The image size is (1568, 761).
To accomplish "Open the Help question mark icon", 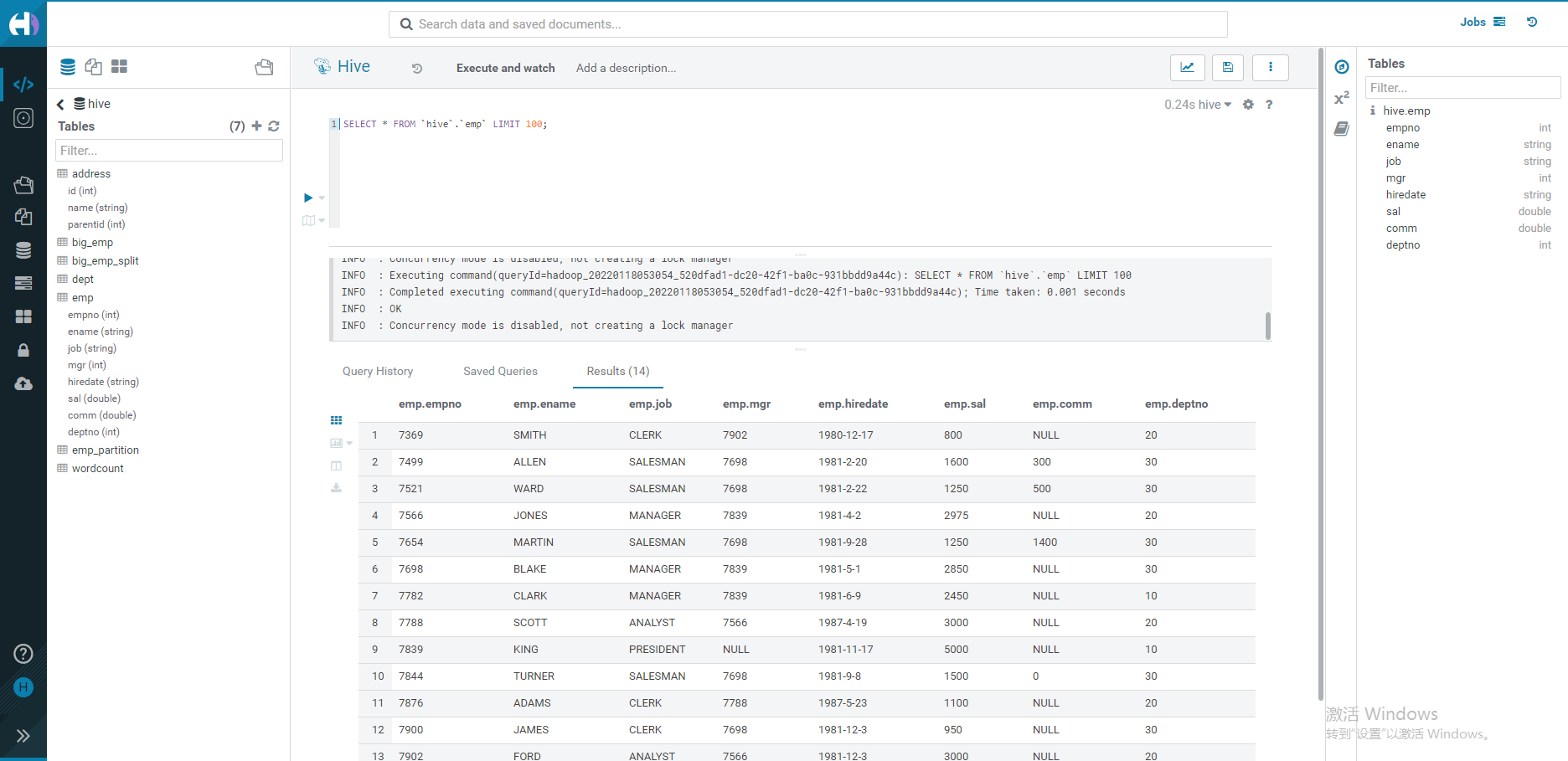I will coord(23,654).
